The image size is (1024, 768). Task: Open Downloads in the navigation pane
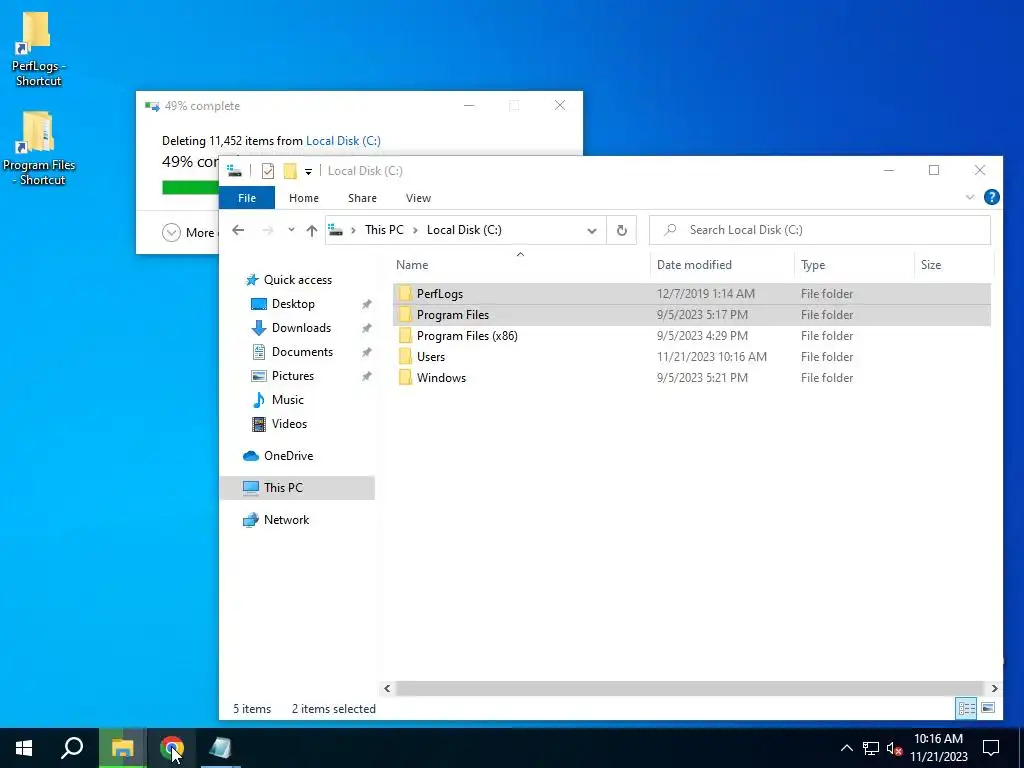[291, 328]
